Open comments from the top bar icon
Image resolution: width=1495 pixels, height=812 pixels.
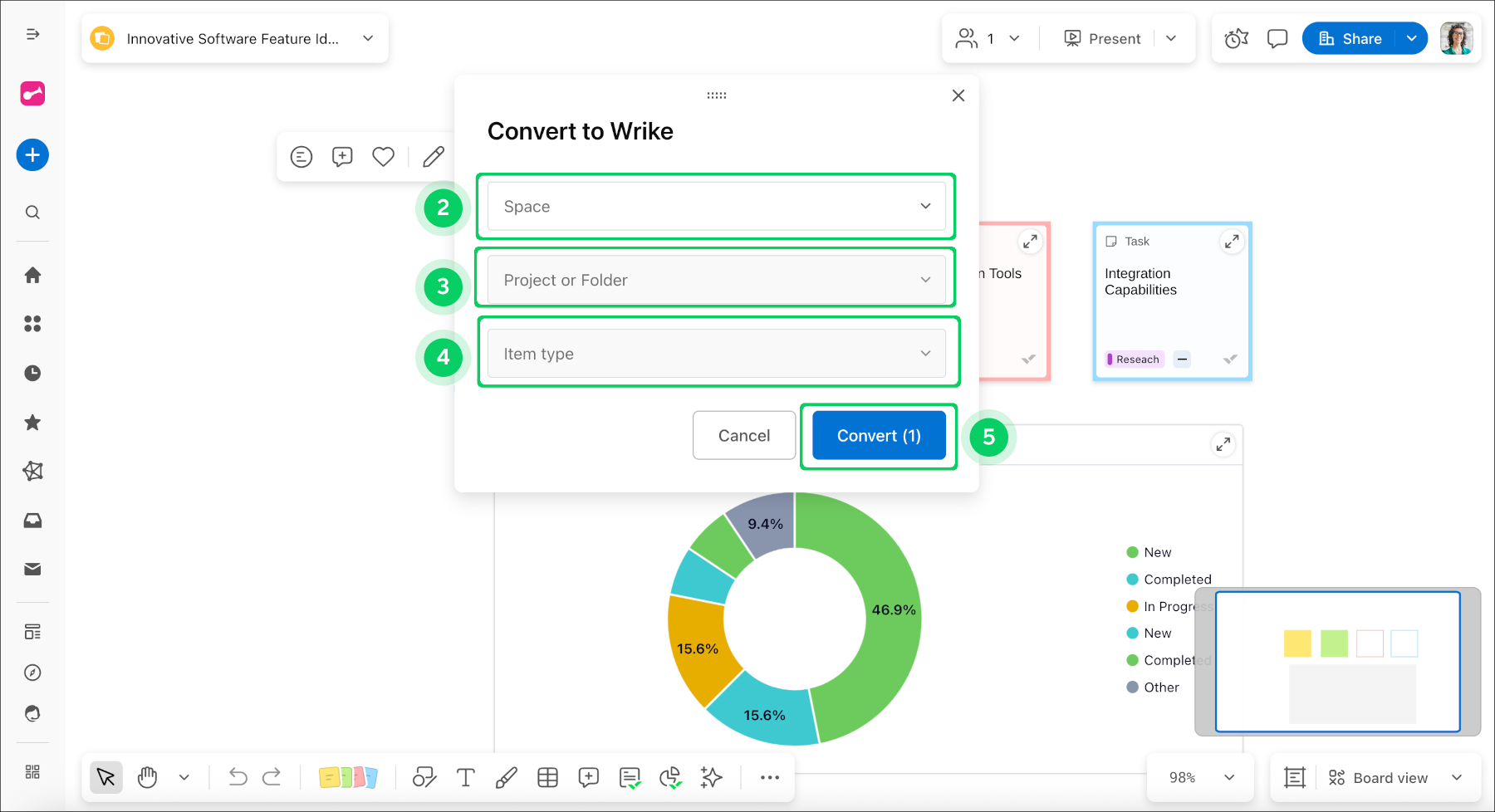click(1277, 38)
